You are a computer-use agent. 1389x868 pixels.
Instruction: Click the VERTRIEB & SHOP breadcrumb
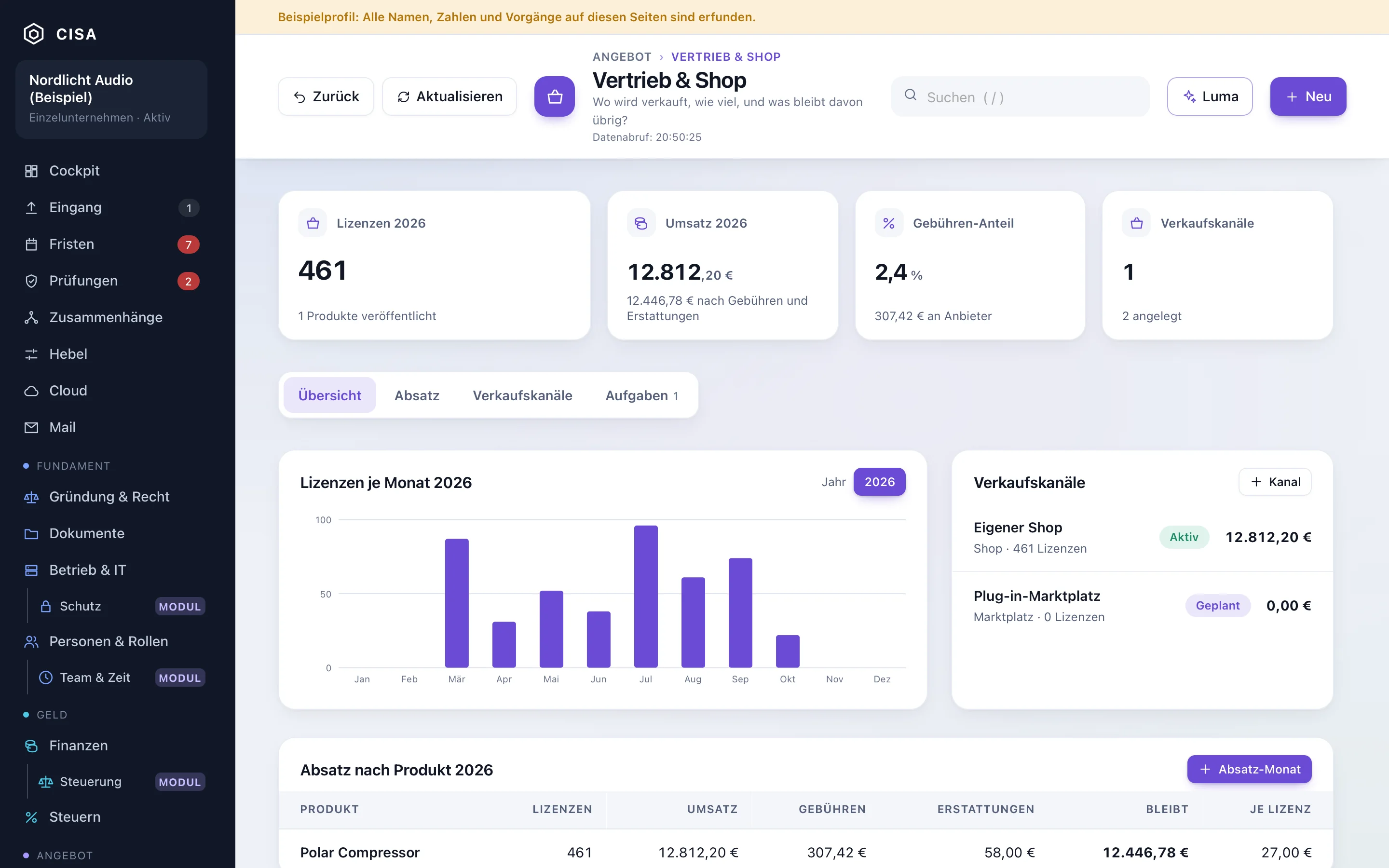[x=725, y=57]
